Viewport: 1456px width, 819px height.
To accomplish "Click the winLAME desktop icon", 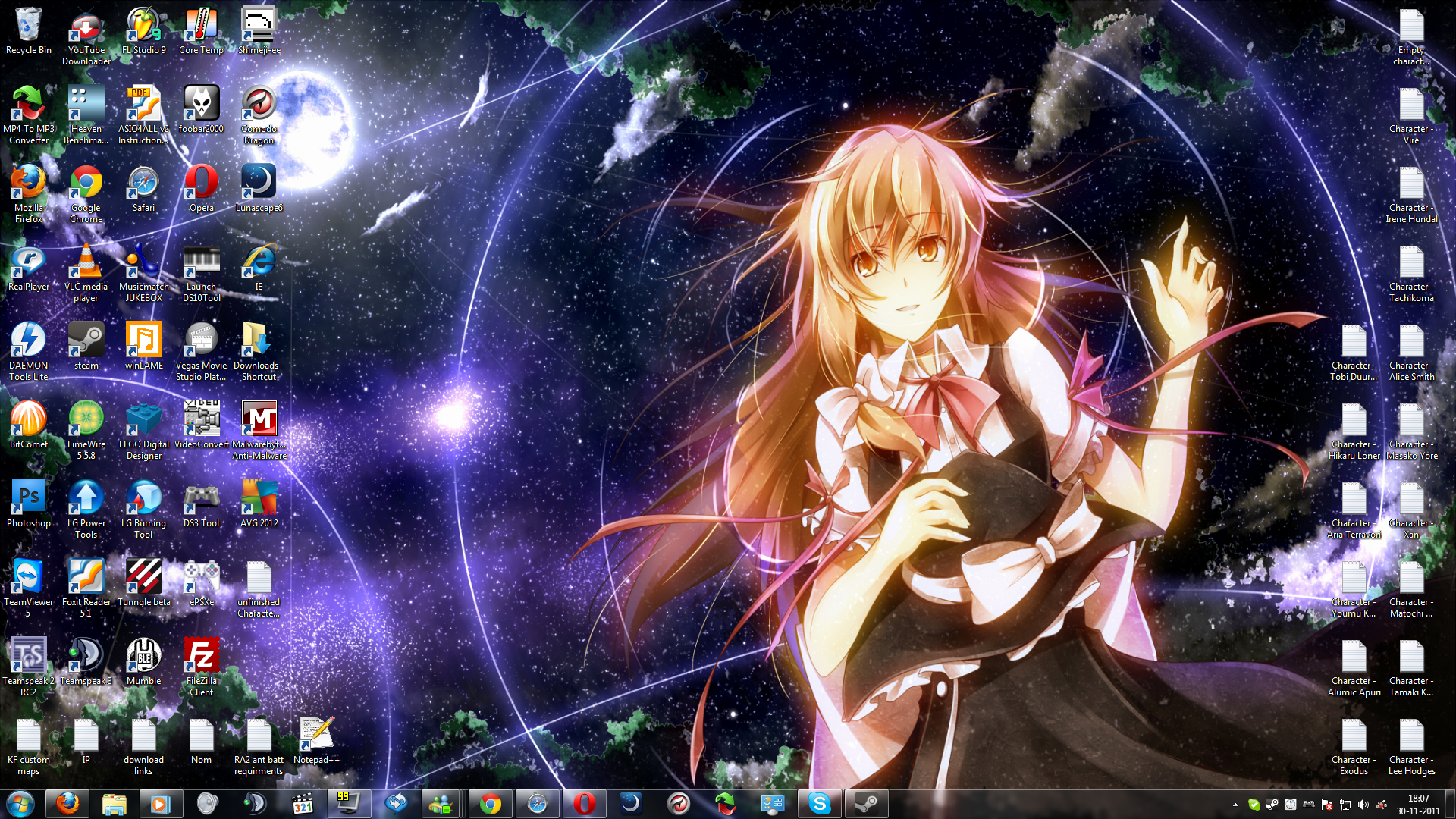I will 144,346.
